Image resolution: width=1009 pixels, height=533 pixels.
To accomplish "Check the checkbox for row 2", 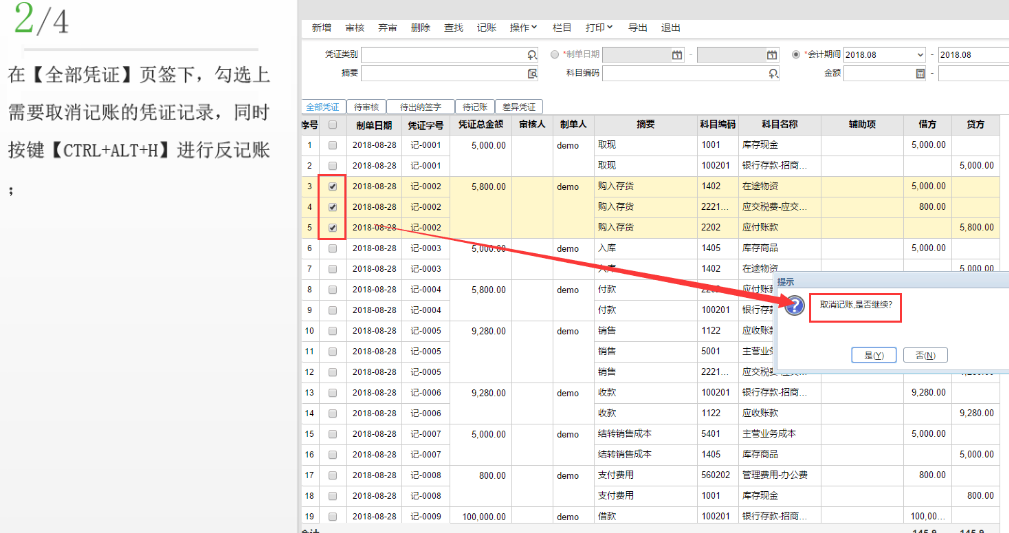I will pos(333,166).
